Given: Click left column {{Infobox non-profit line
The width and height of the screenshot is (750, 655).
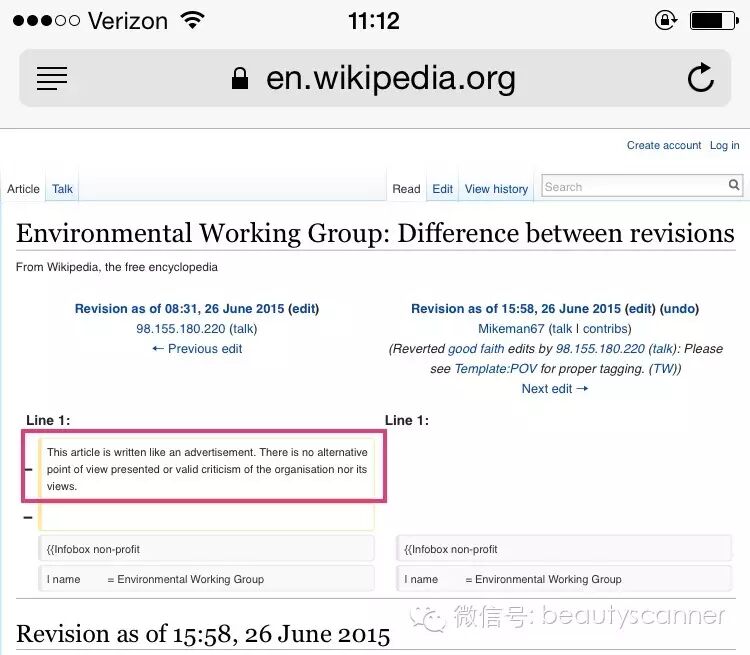Looking at the screenshot, I should click(206, 549).
